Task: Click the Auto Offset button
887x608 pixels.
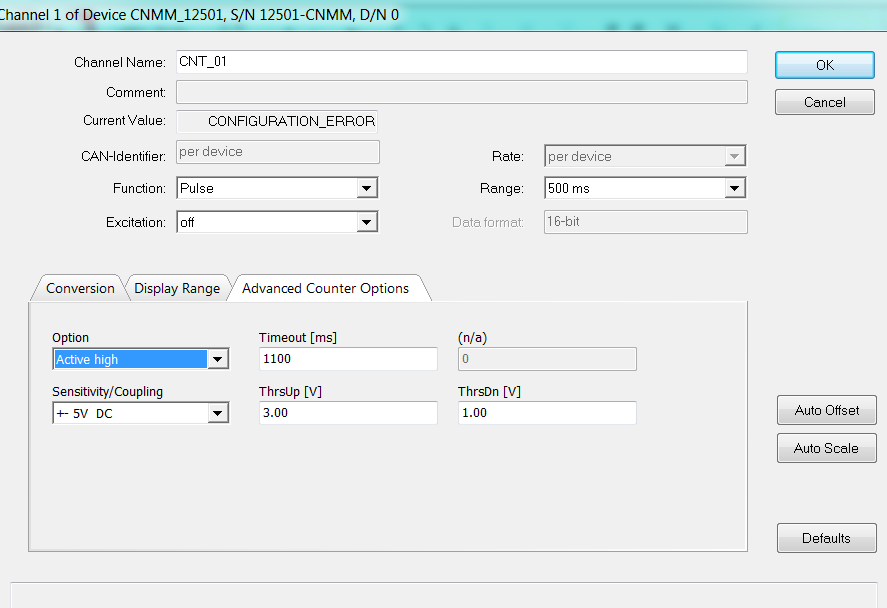Action: point(826,410)
